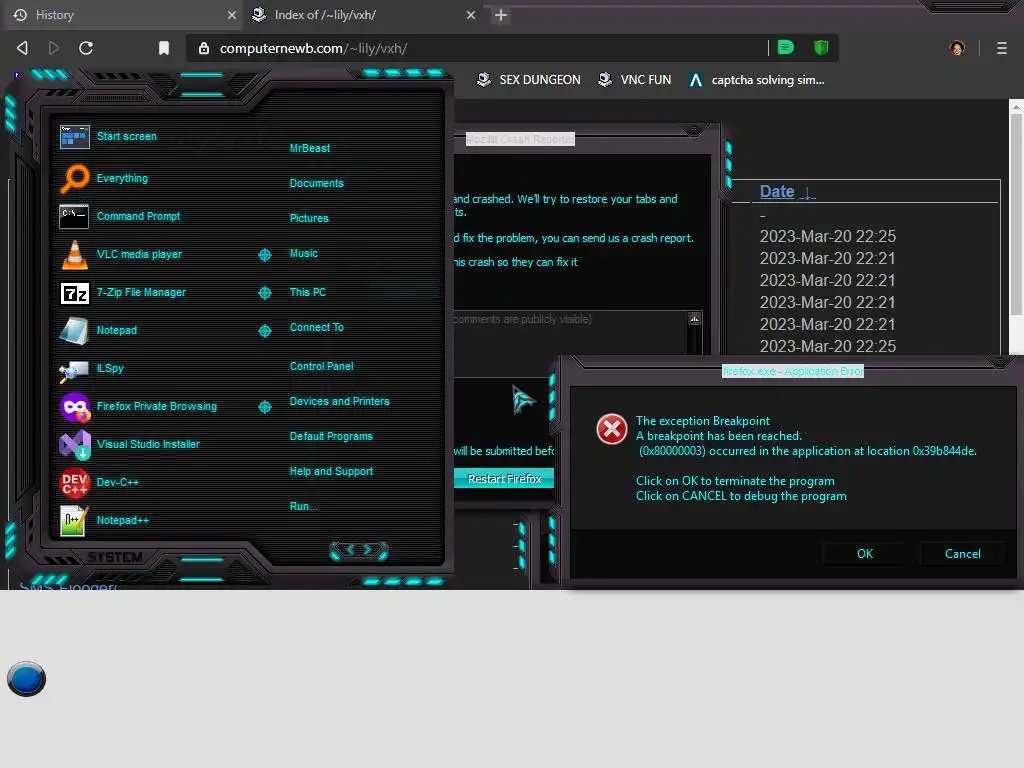
Task: Launch the ILSpy icon
Action: [74, 370]
